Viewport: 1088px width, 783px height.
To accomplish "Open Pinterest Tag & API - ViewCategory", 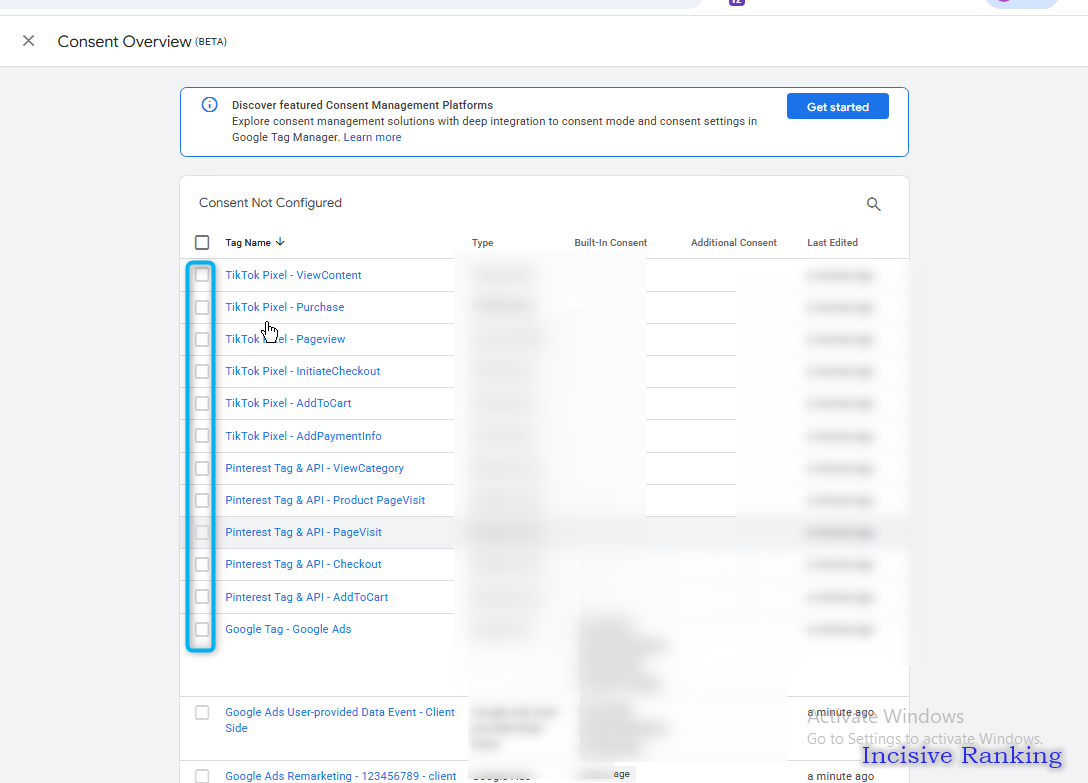I will (x=314, y=468).
